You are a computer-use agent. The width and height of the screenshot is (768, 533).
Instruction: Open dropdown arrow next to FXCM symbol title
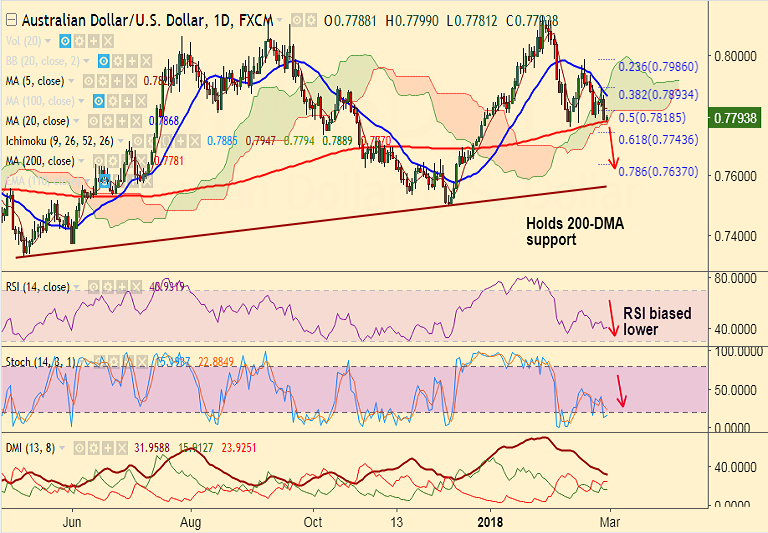[279, 20]
